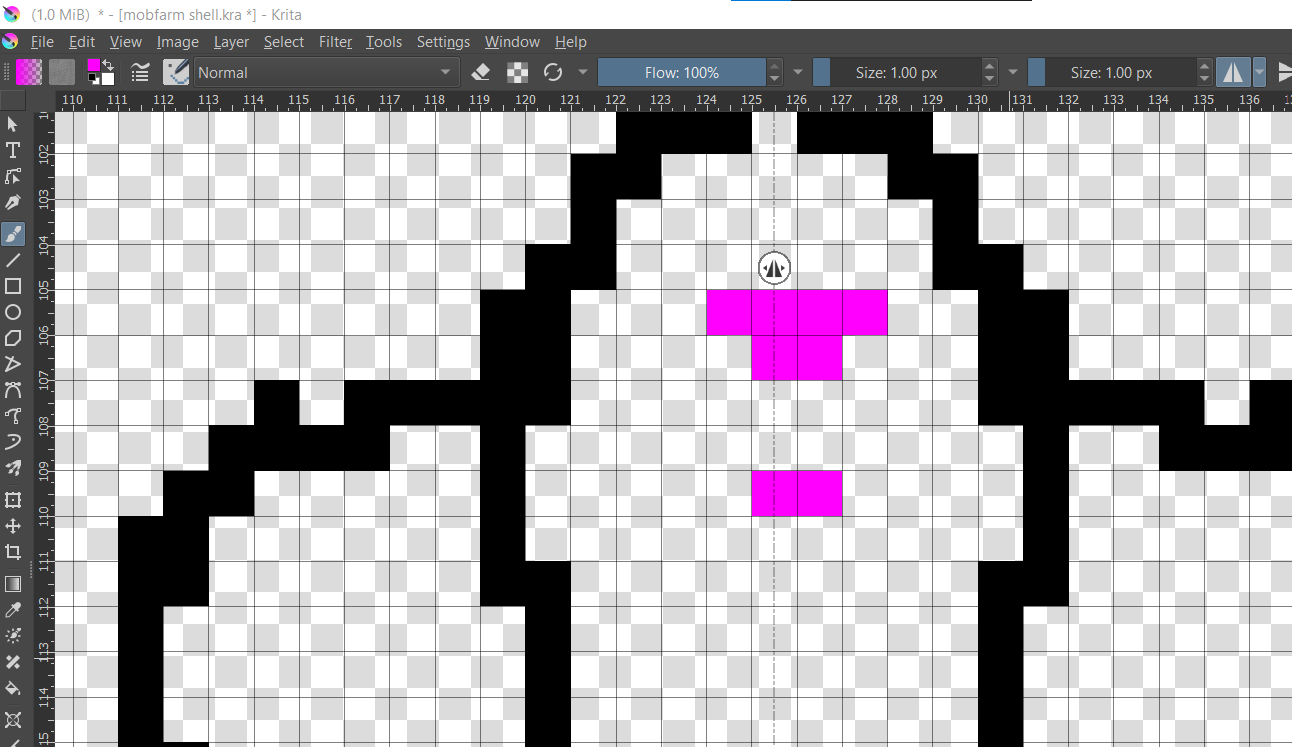1292x747 pixels.
Task: Open the Filter menu
Action: (x=335, y=42)
